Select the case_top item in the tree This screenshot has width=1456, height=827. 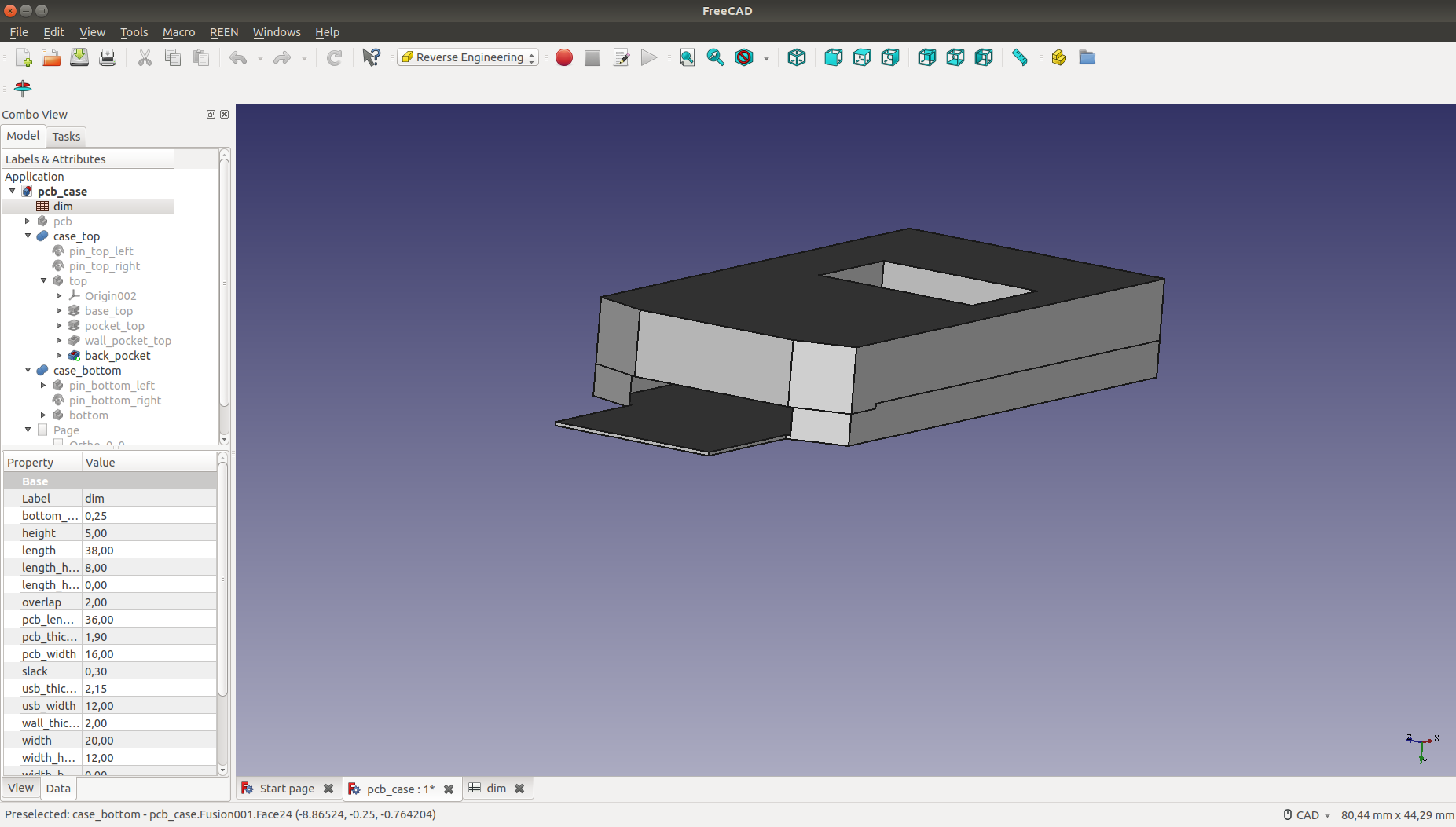pos(76,236)
